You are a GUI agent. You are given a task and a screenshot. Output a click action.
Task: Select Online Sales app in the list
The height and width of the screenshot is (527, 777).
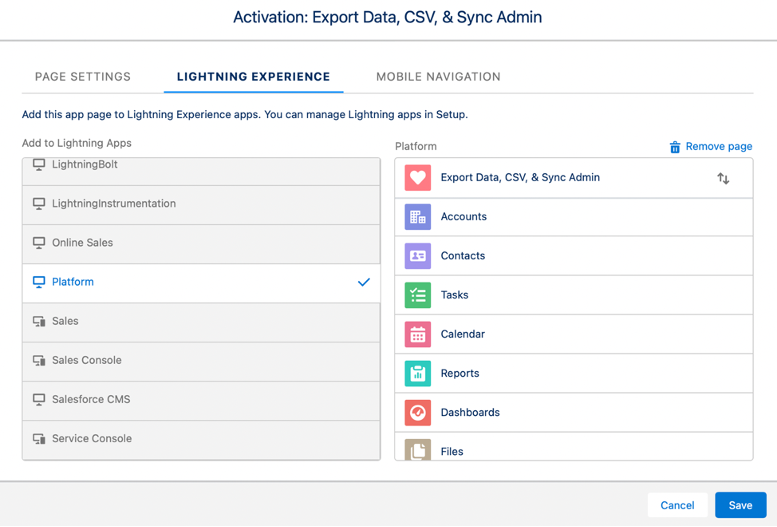click(x=82, y=243)
